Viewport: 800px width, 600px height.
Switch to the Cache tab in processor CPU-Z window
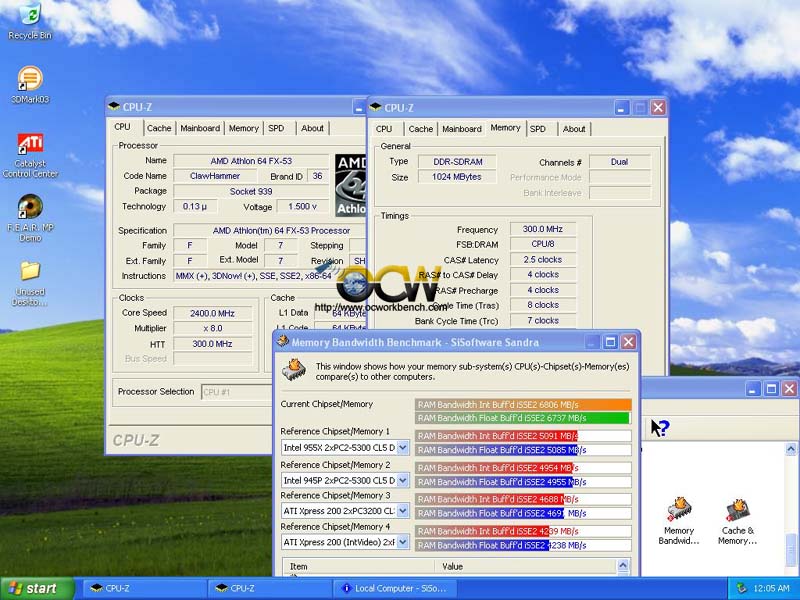click(159, 128)
